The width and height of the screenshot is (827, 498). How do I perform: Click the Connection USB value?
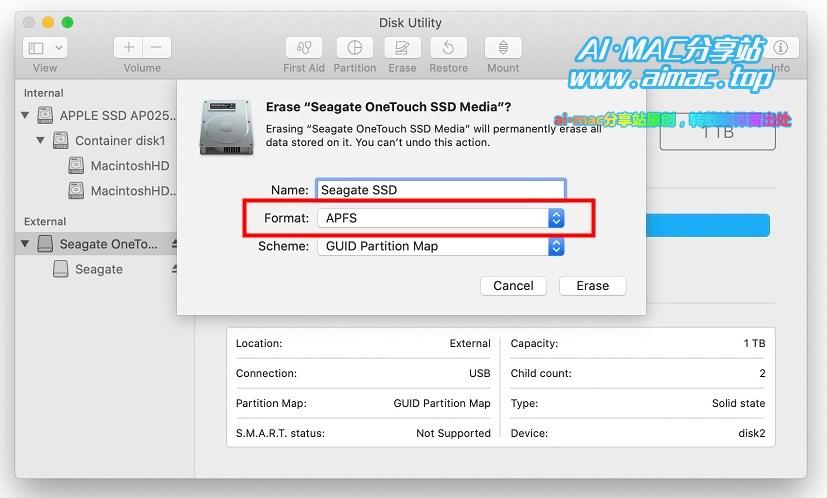point(479,374)
